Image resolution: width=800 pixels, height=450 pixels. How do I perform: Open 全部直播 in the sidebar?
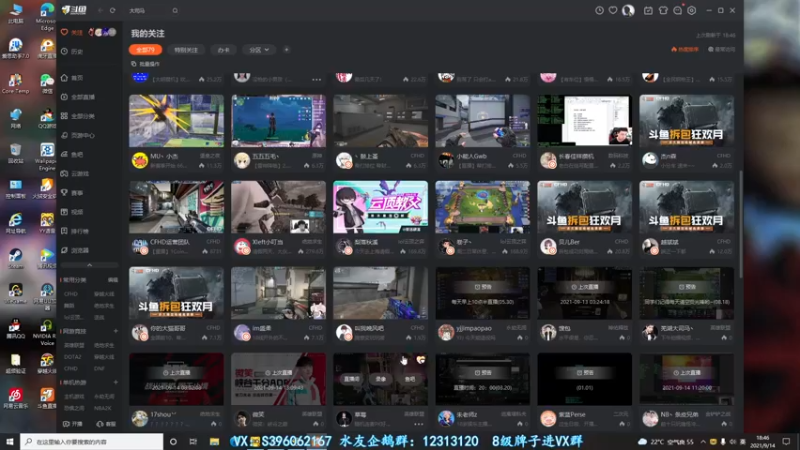[x=78, y=97]
